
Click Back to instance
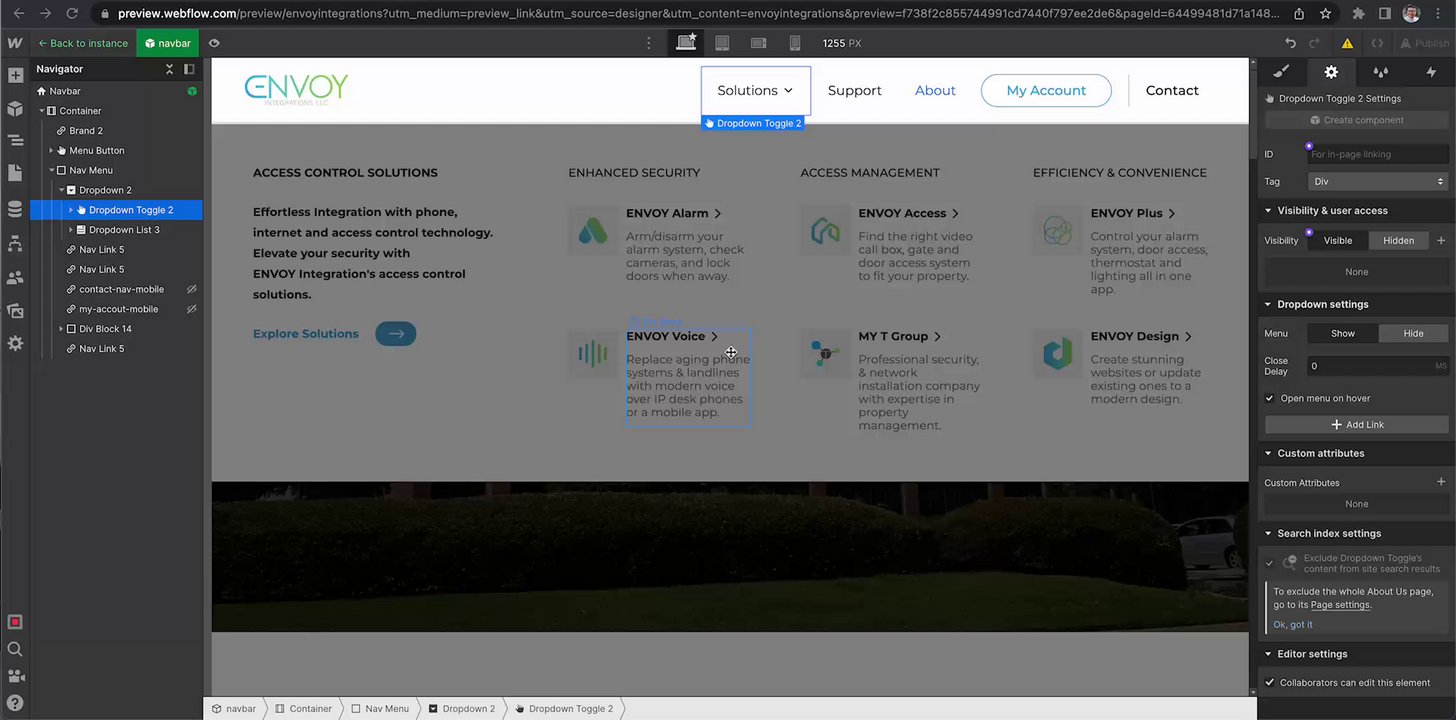83,43
